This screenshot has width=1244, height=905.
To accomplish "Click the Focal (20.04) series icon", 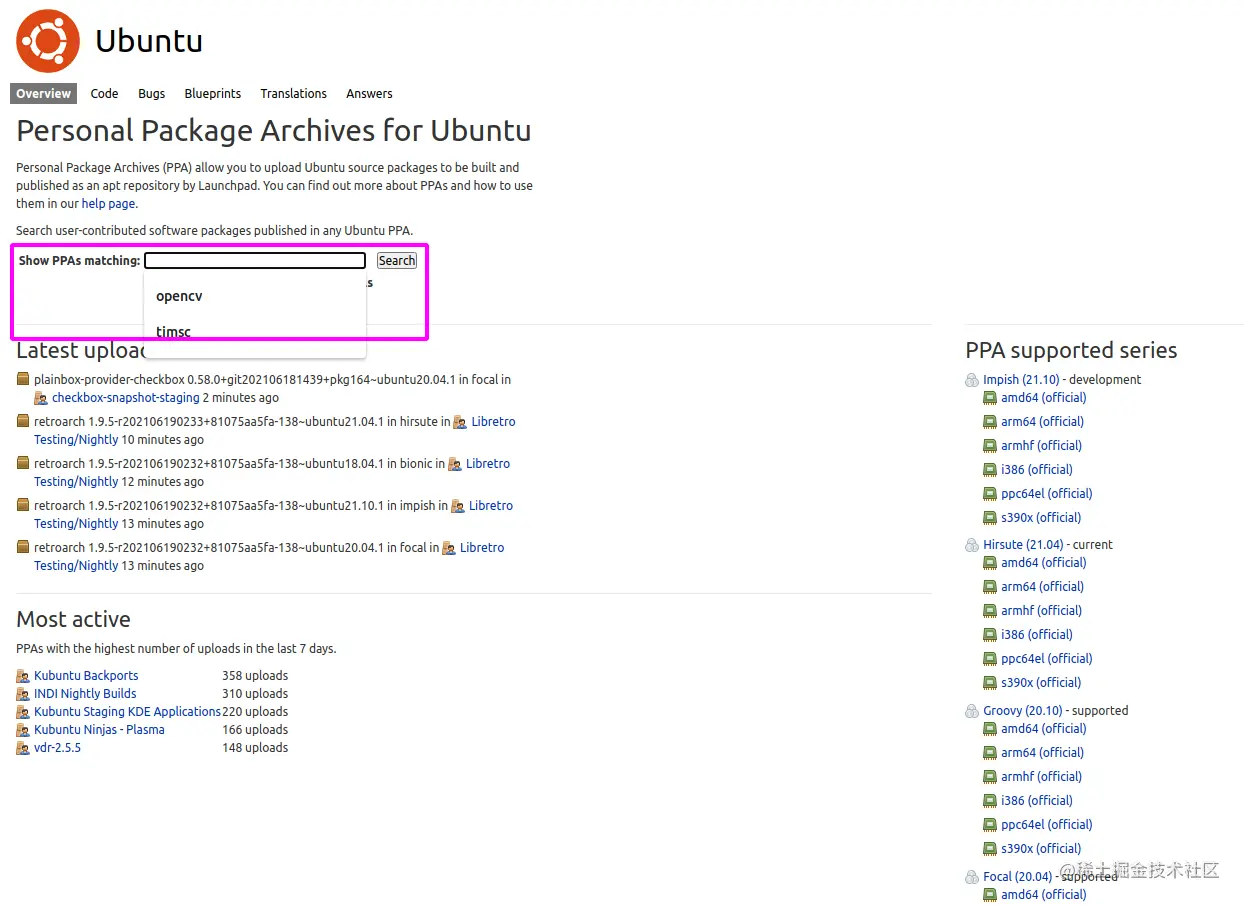I will (972, 877).
